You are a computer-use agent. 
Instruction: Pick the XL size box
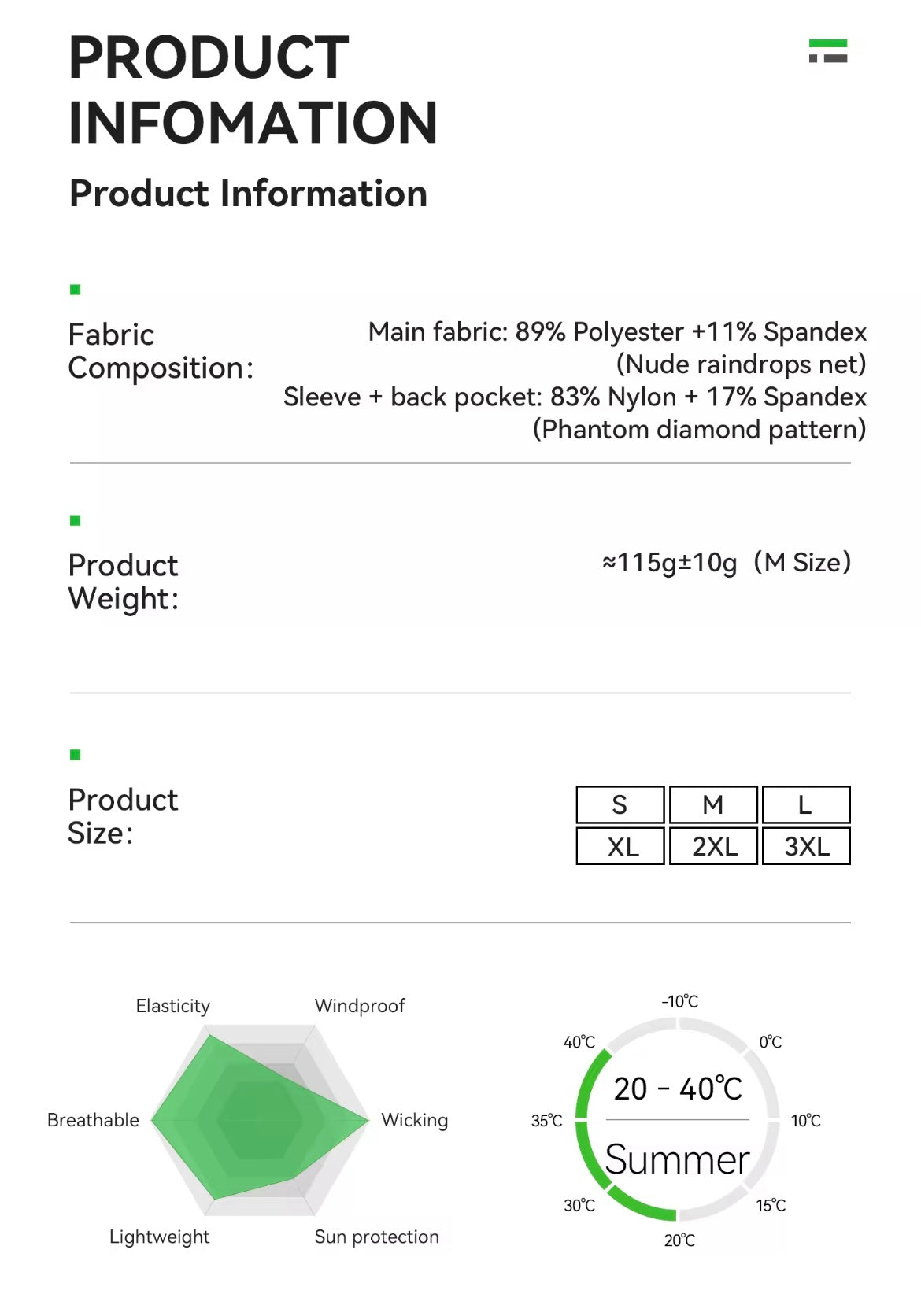[620, 846]
